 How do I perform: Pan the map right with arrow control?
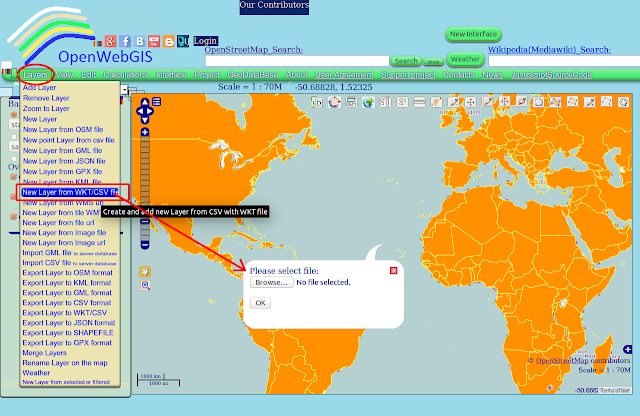tap(150, 111)
